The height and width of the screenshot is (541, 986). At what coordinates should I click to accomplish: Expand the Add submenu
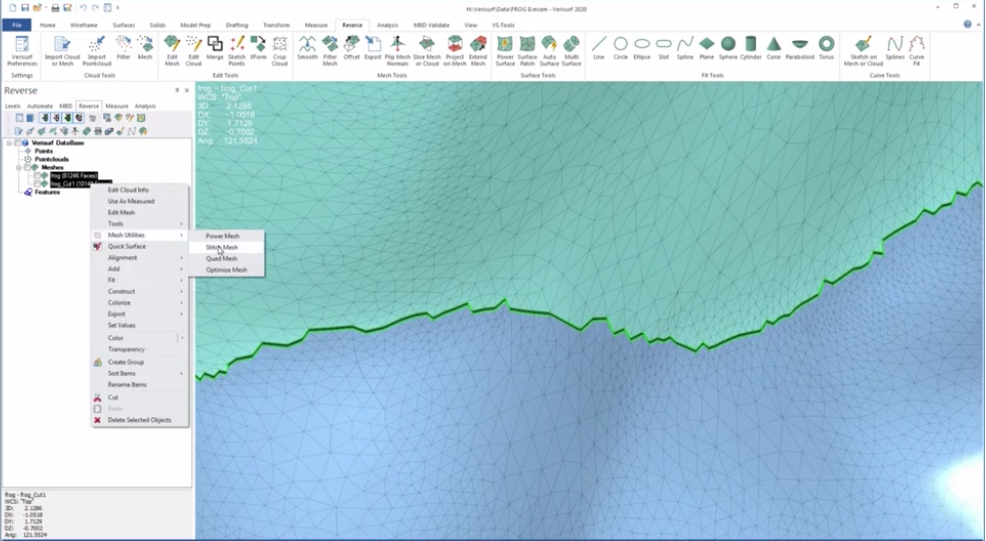coord(140,269)
